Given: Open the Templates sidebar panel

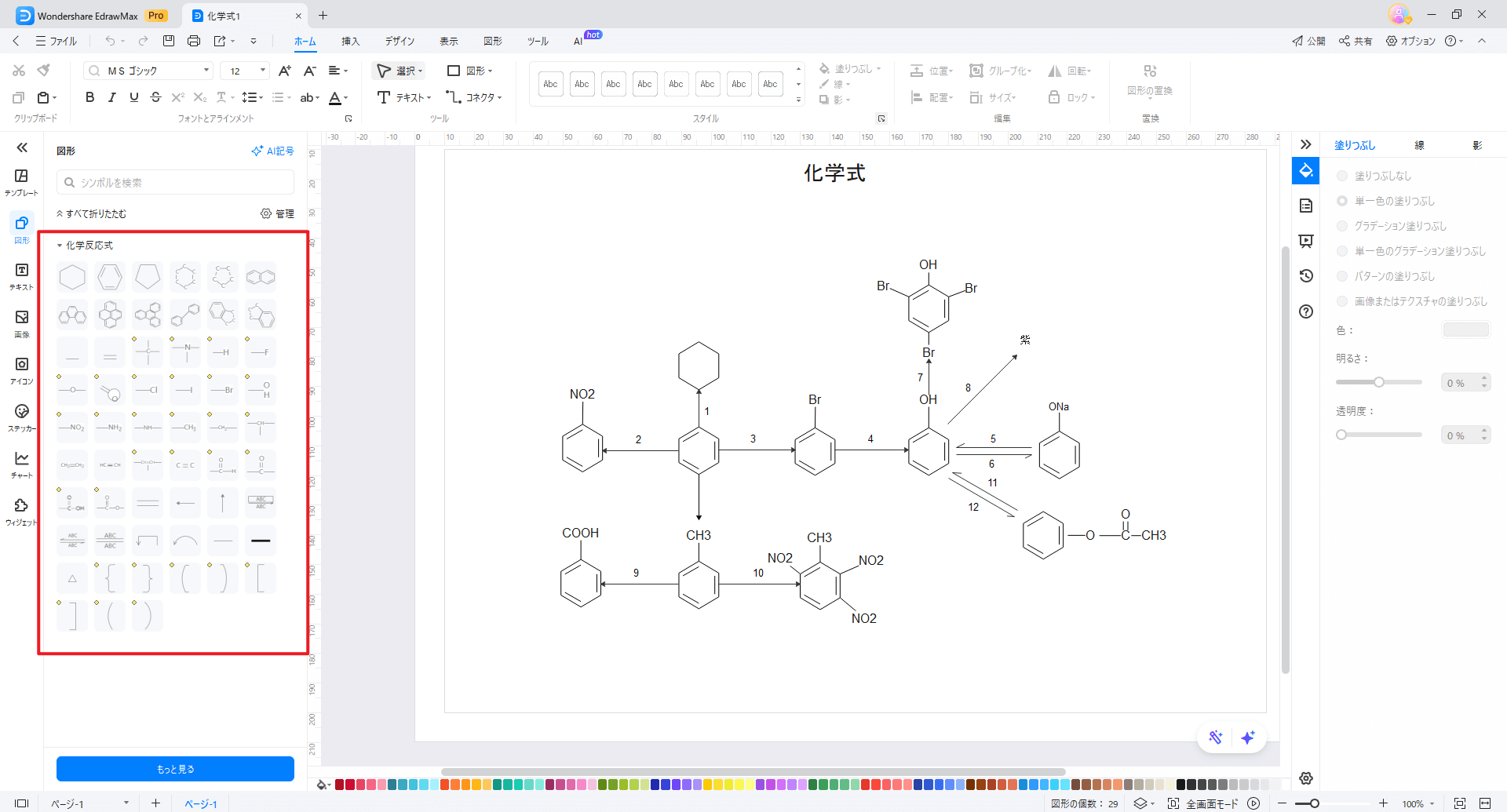Looking at the screenshot, I should coord(21,181).
